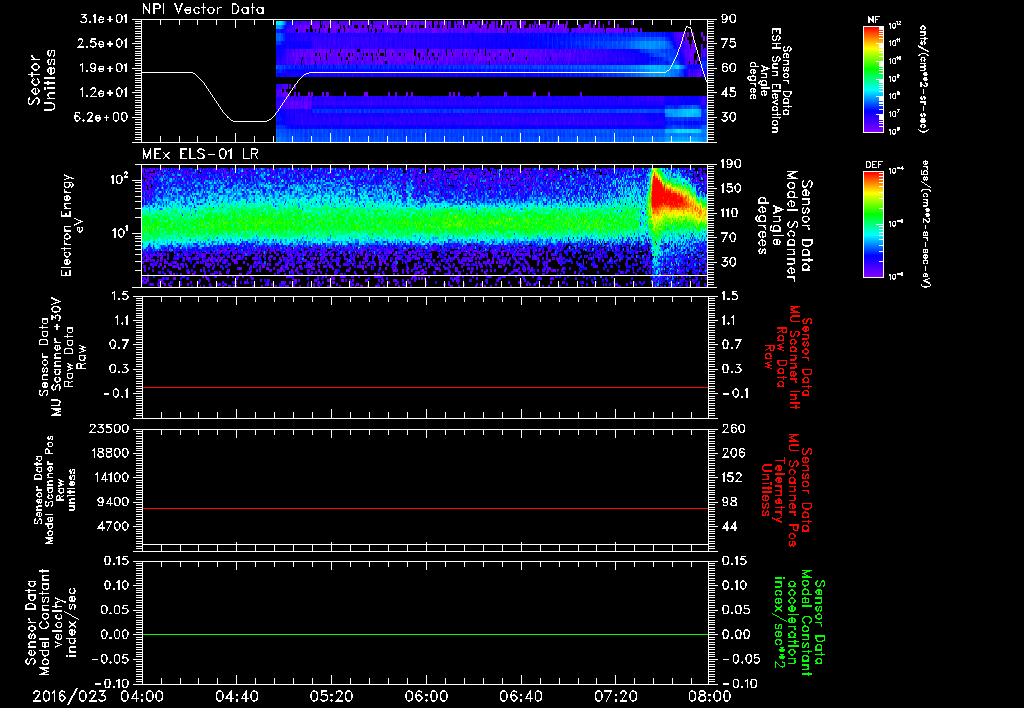1024x708 pixels.
Task: Click the "08:00" time axis label
Action: pos(709,696)
